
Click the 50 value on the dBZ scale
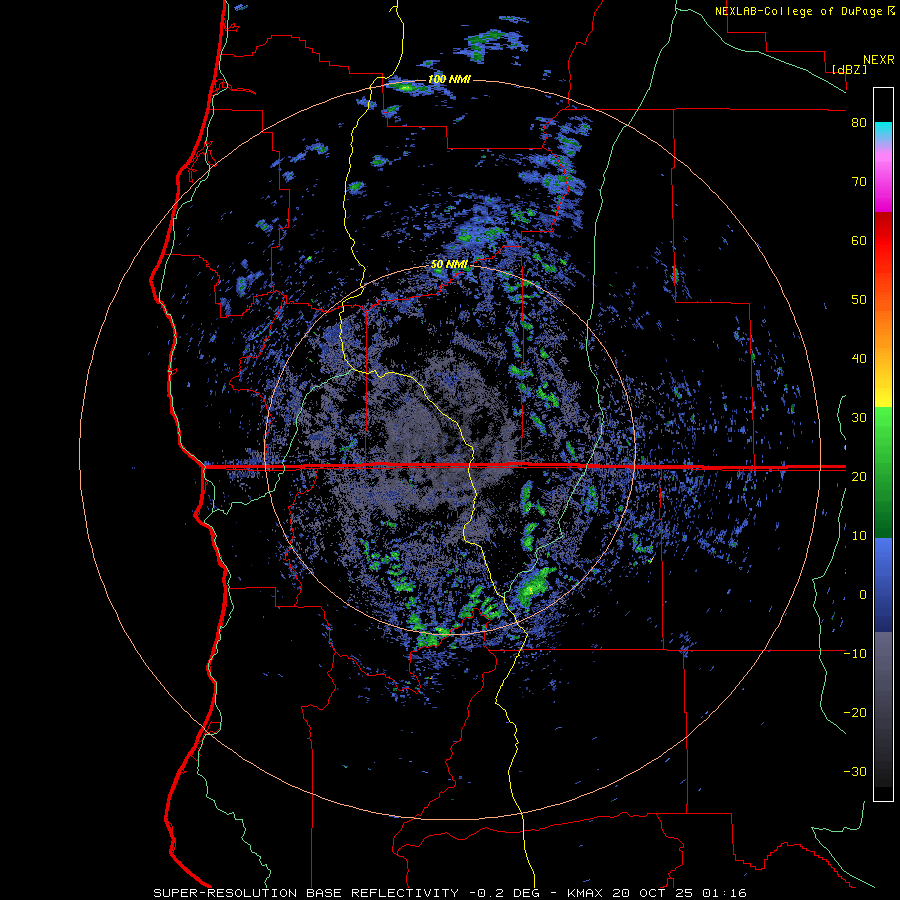(859, 300)
